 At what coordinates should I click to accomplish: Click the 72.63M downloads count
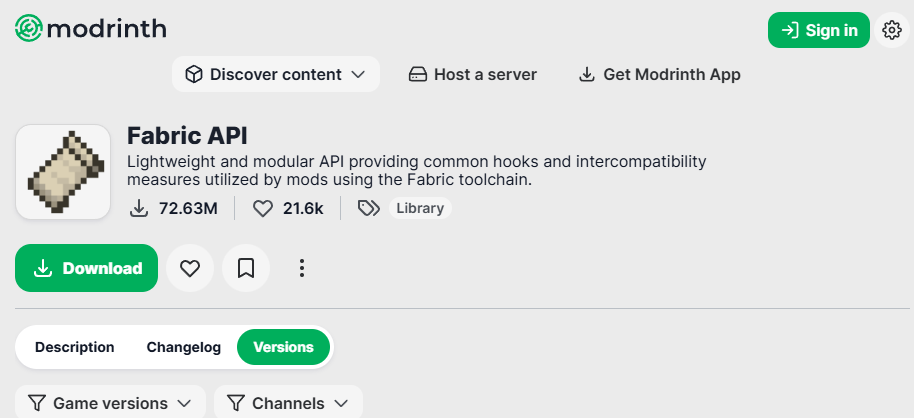pyautogui.click(x=173, y=208)
